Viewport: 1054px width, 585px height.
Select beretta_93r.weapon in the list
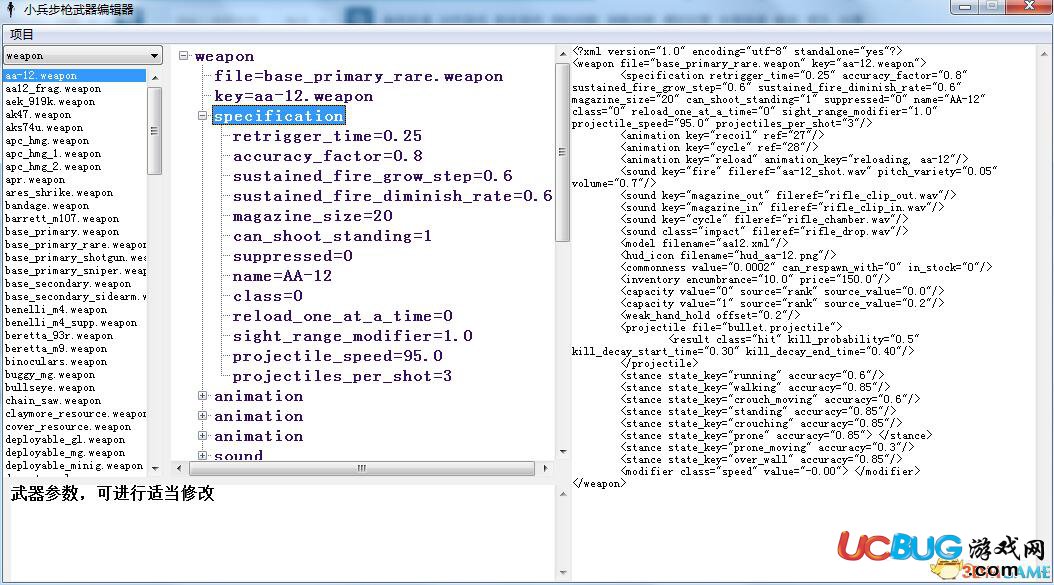(x=59, y=336)
